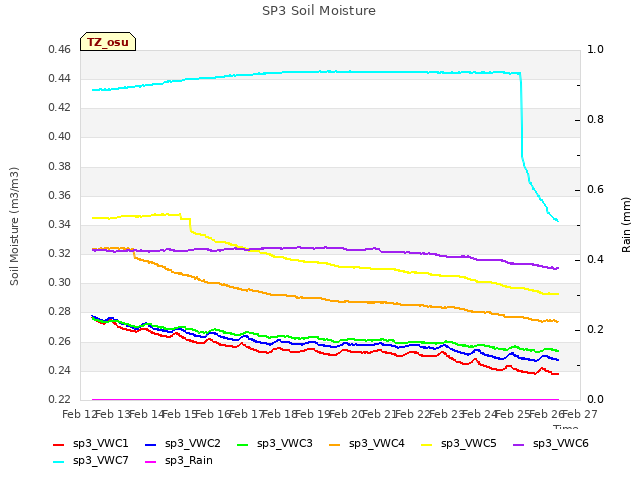Click the 0.44 soil moisture axis value

tap(60, 78)
